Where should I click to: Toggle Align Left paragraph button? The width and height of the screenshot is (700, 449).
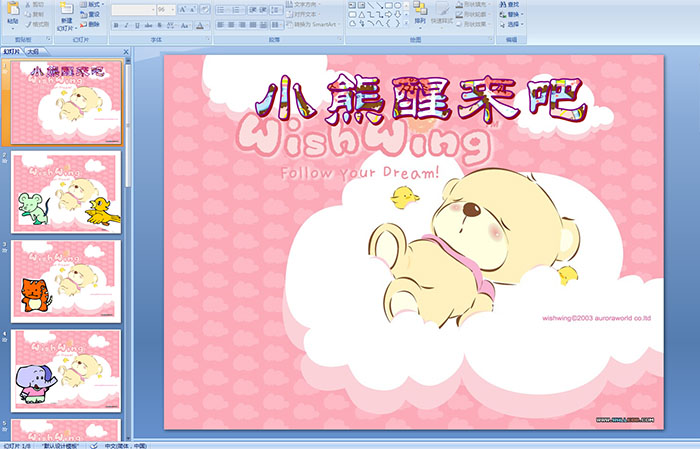221,25
